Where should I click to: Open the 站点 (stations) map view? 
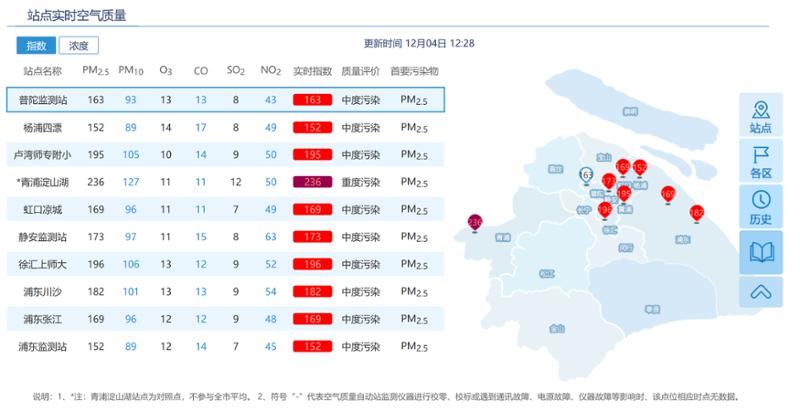point(761,116)
